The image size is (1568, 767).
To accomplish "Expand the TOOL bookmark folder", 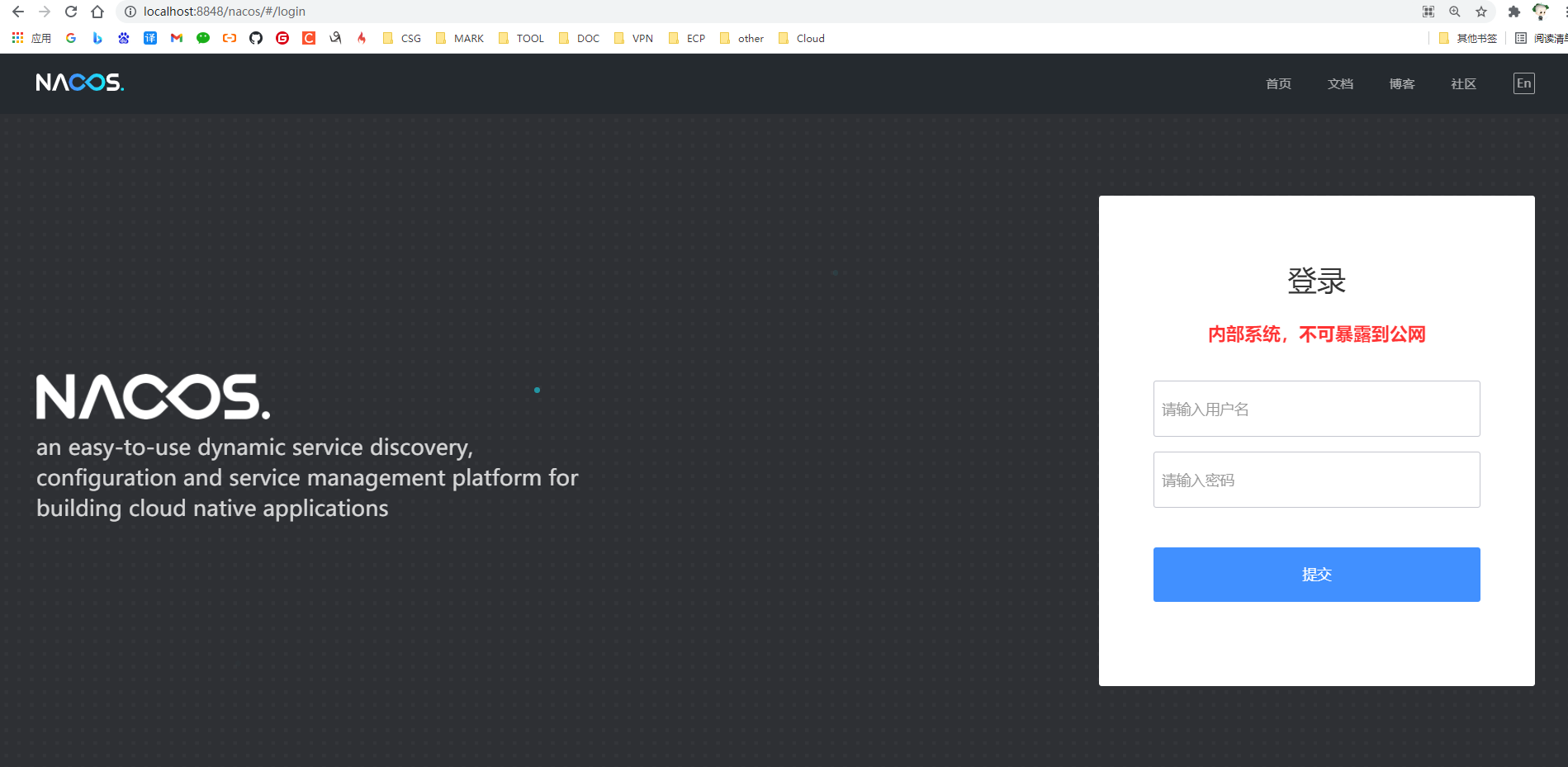I will point(521,38).
